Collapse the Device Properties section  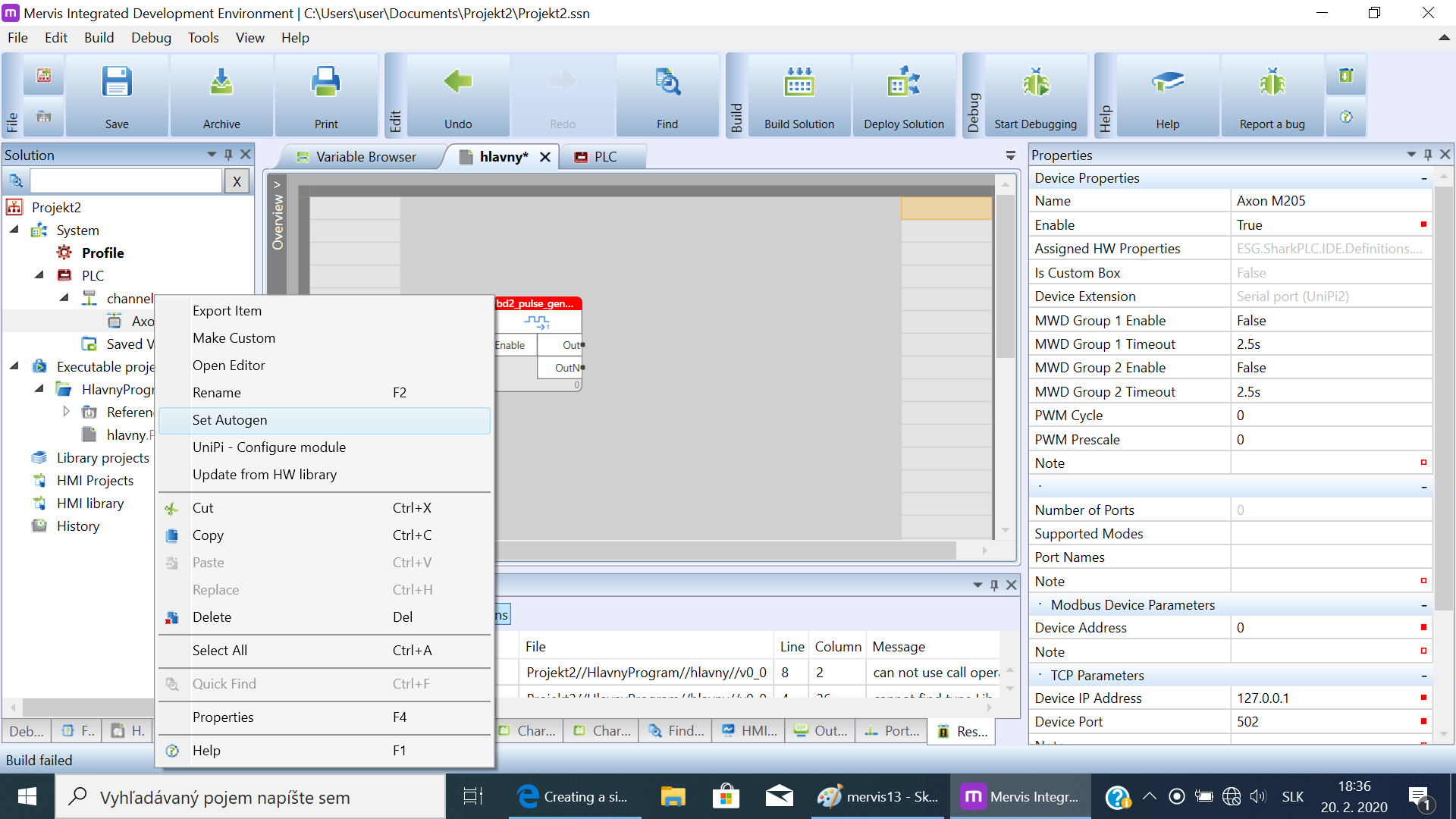tap(1423, 179)
